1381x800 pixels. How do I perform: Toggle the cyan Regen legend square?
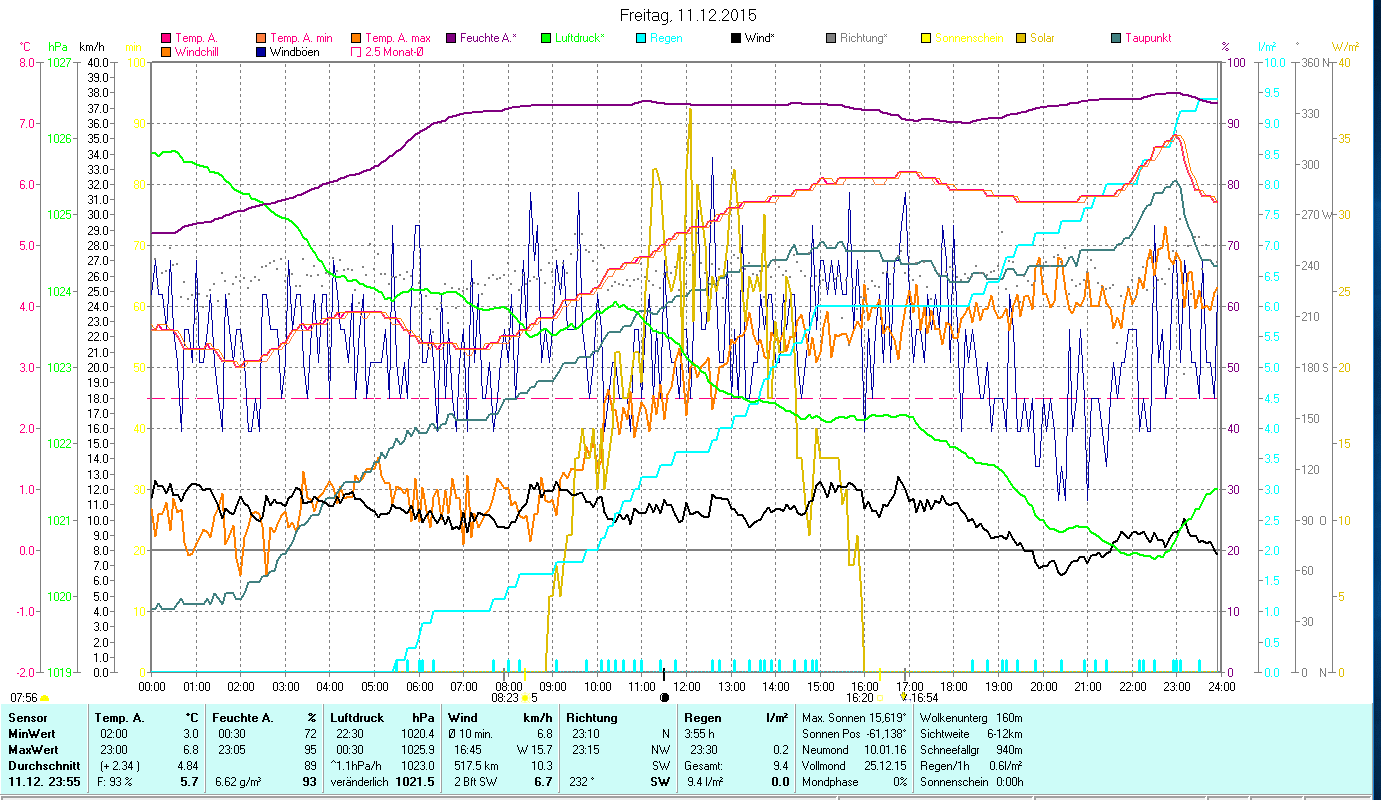[x=641, y=38]
